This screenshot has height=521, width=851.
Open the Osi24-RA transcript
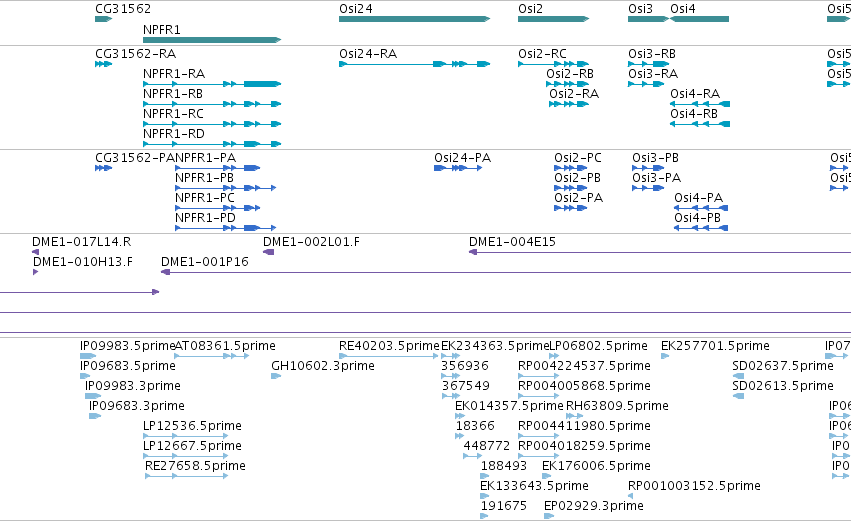415,64
